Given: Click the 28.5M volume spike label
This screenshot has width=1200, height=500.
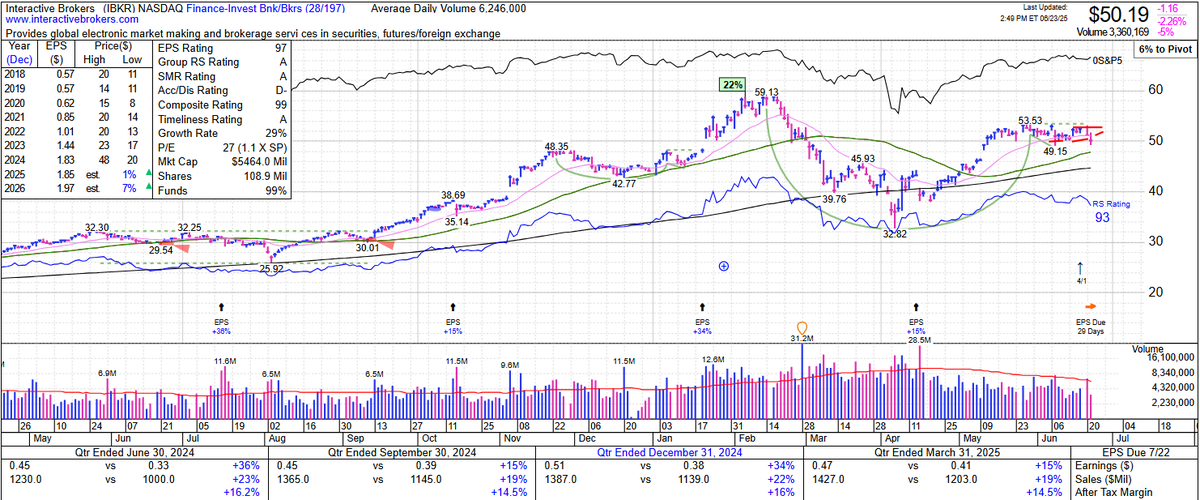Looking at the screenshot, I should tap(920, 341).
